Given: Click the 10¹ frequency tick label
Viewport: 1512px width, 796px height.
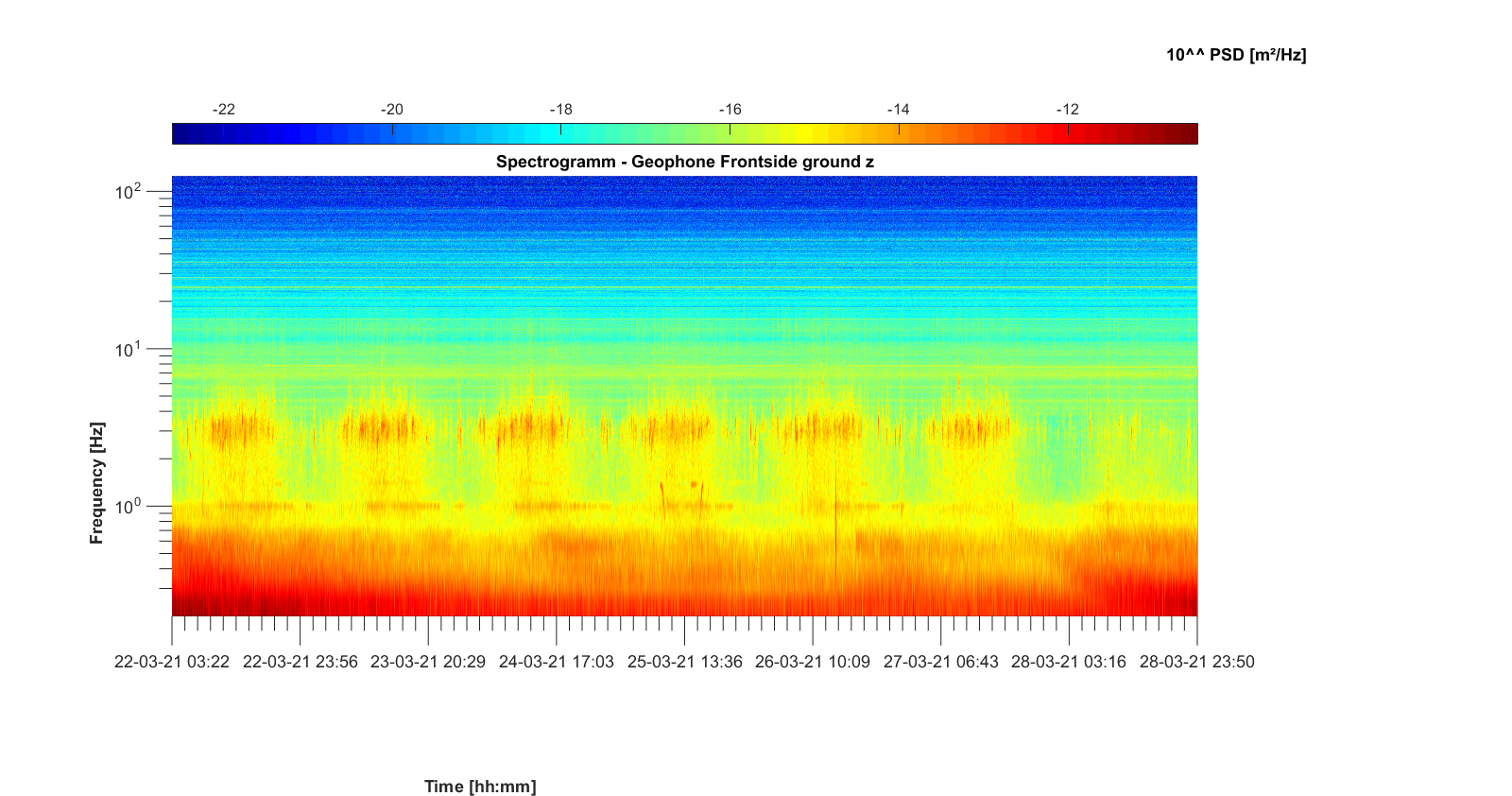Looking at the screenshot, I should pyautogui.click(x=128, y=351).
